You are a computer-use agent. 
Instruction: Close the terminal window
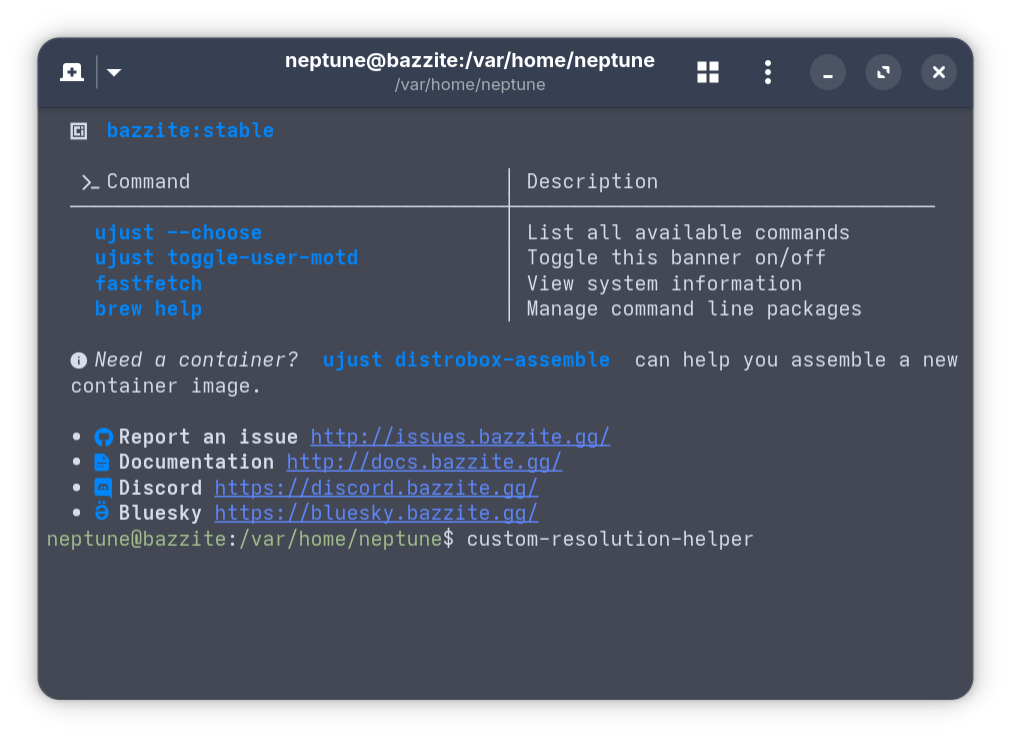938,72
